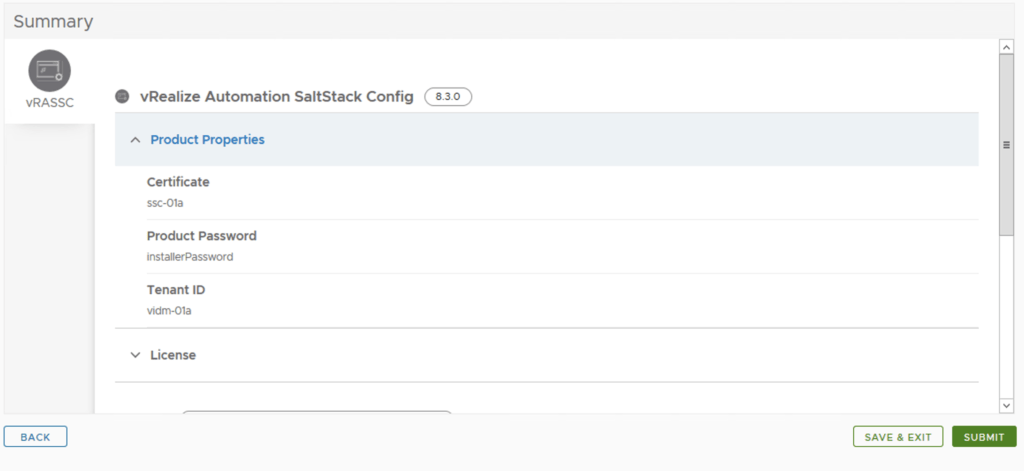Submit the configuration with SUBMIT button
This screenshot has width=1024, height=471.
[984, 437]
